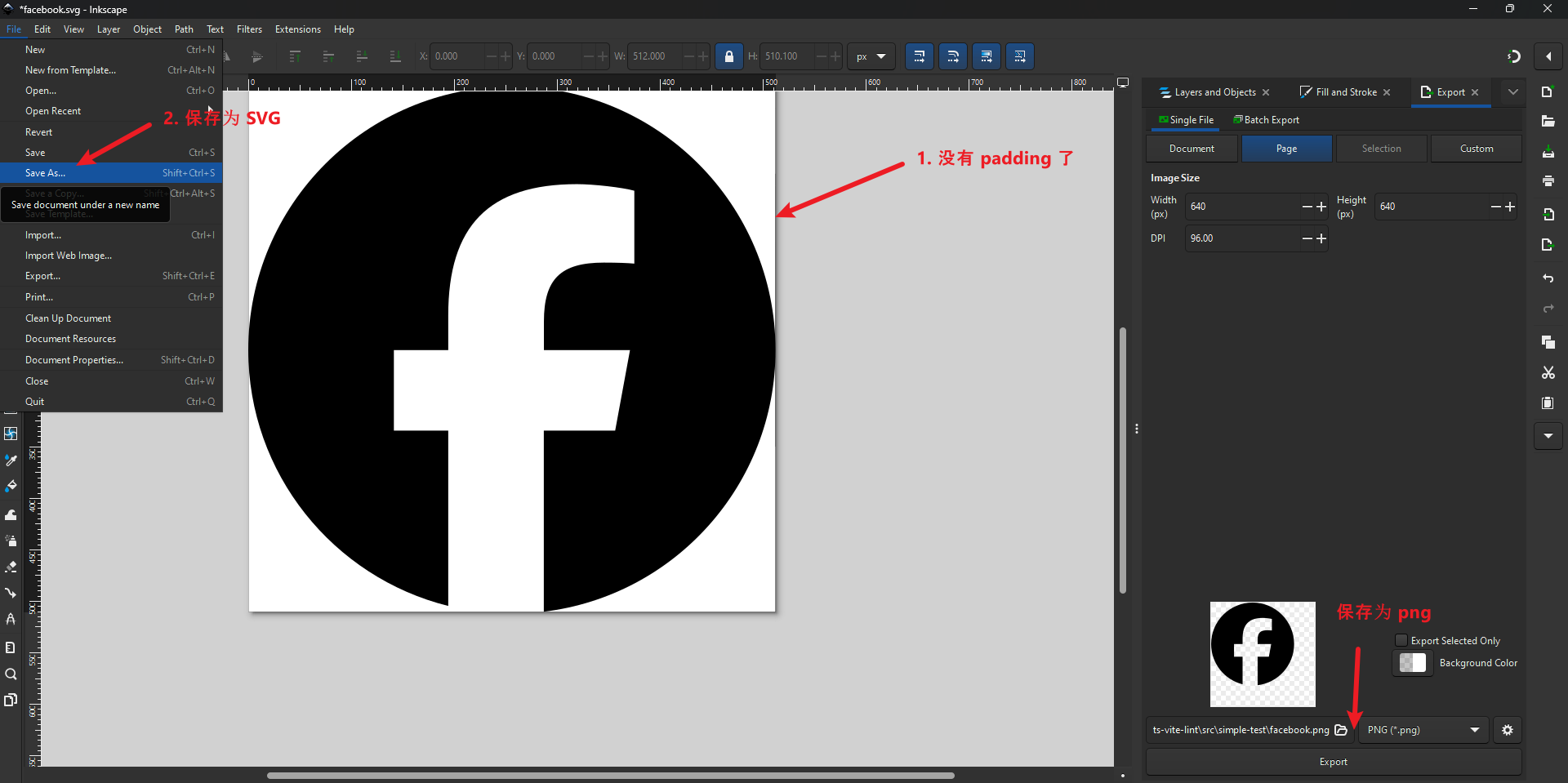
Task: Choose Page export area button
Action: coord(1286,149)
